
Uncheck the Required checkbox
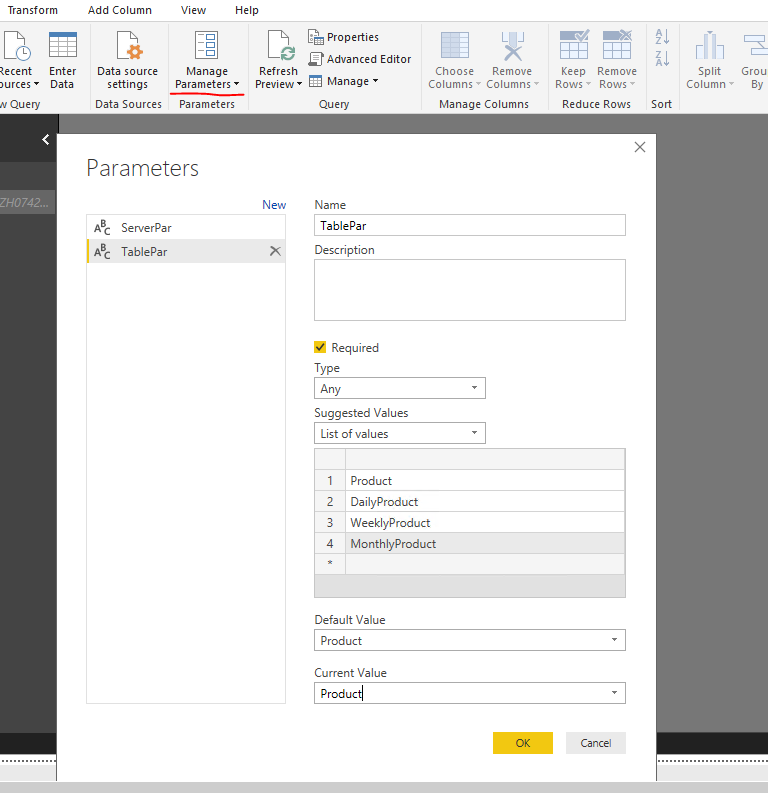point(320,347)
